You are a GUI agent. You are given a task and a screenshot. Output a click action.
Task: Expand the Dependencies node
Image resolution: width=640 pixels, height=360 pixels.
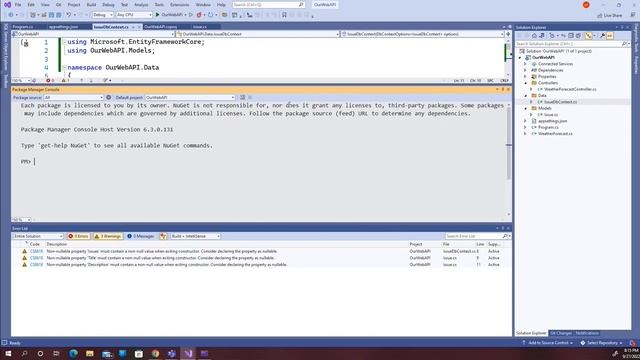tap(526, 70)
